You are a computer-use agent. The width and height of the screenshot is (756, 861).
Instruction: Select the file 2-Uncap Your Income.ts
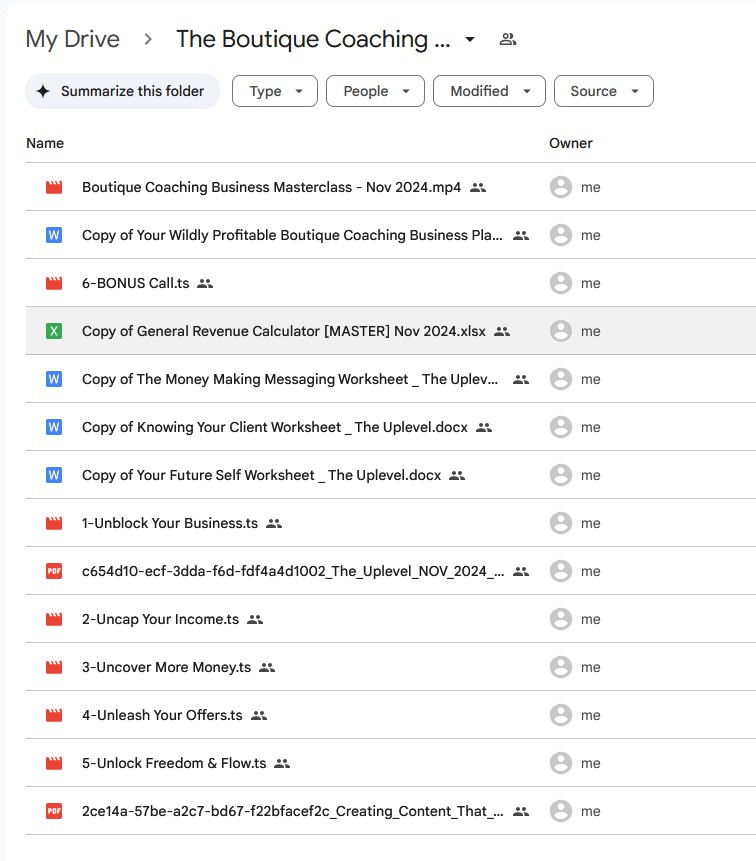[x=160, y=619]
